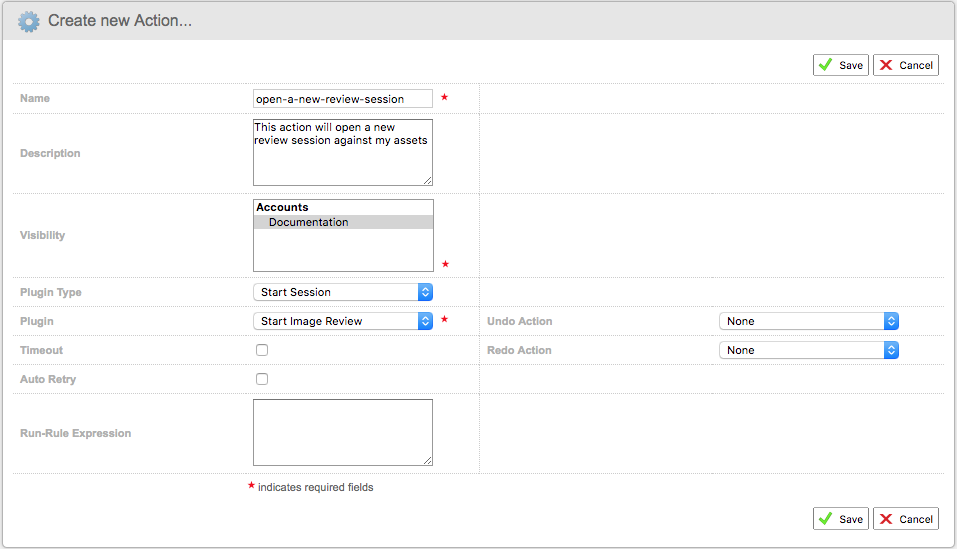The image size is (957, 549).
Task: Select the Accounts group in Visibility list
Action: 283,207
